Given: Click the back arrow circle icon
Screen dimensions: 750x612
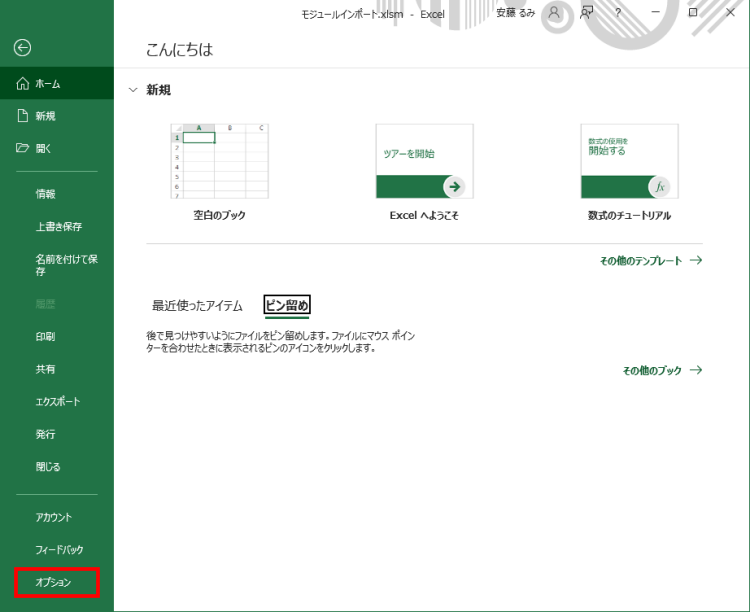Looking at the screenshot, I should (x=22, y=47).
